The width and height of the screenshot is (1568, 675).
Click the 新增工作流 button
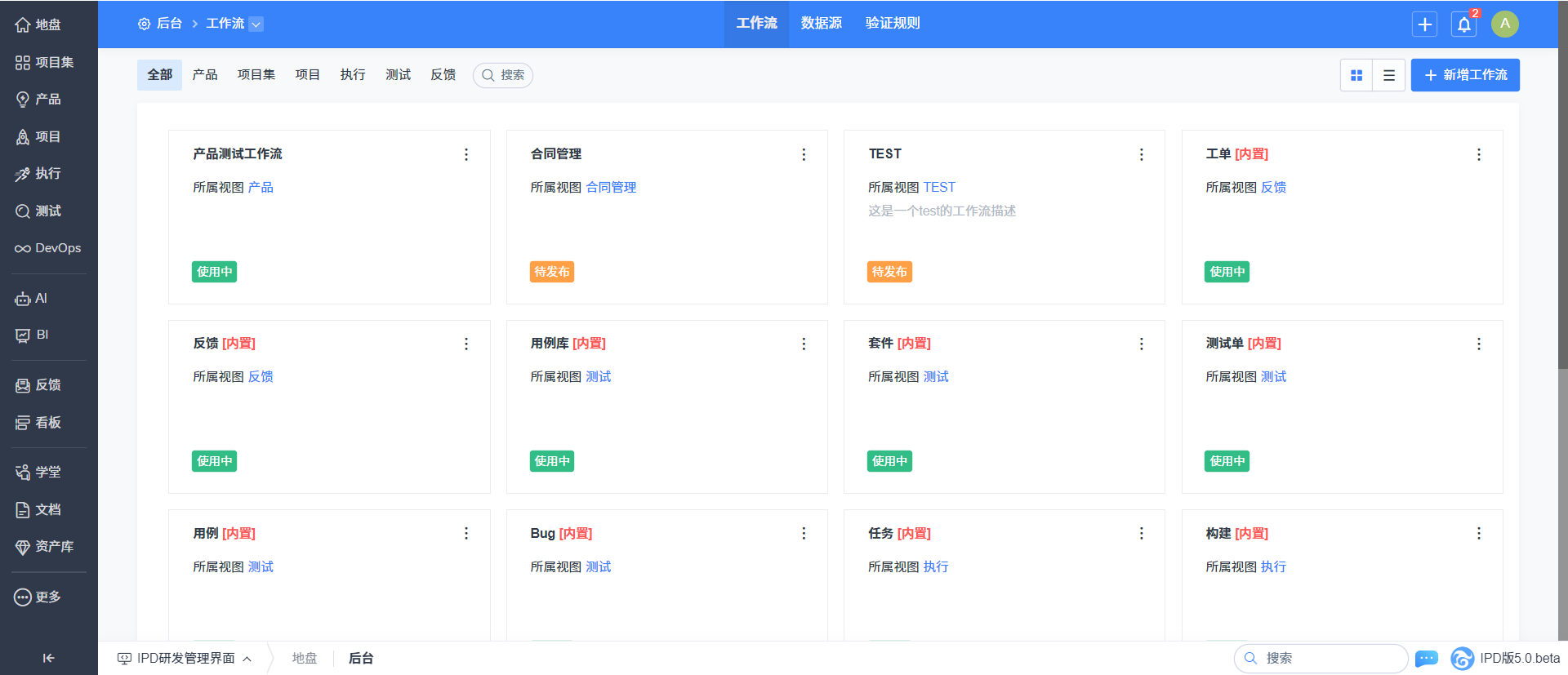1465,75
